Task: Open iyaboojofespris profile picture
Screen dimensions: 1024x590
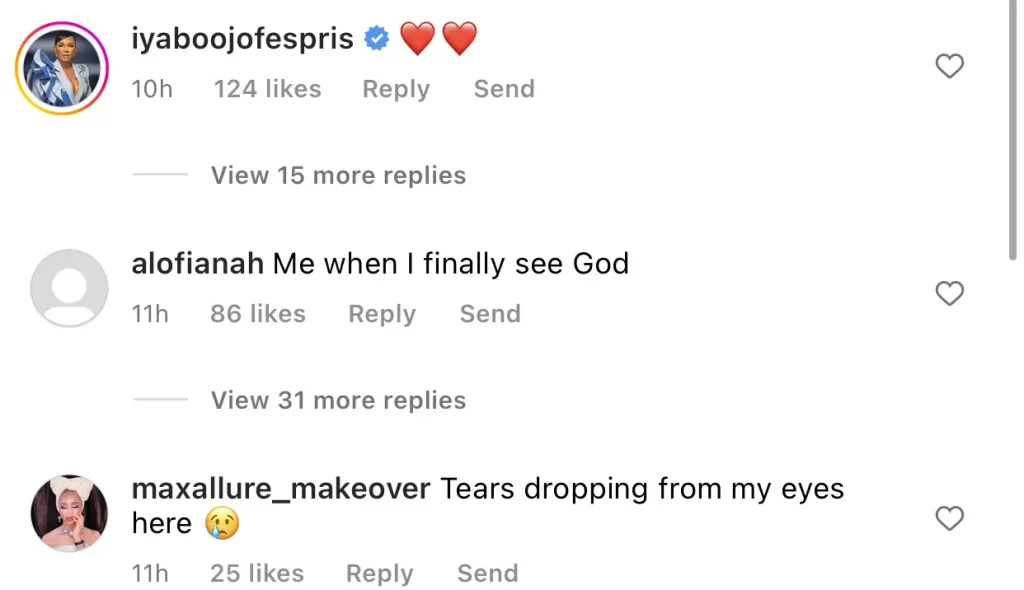Action: pos(62,68)
